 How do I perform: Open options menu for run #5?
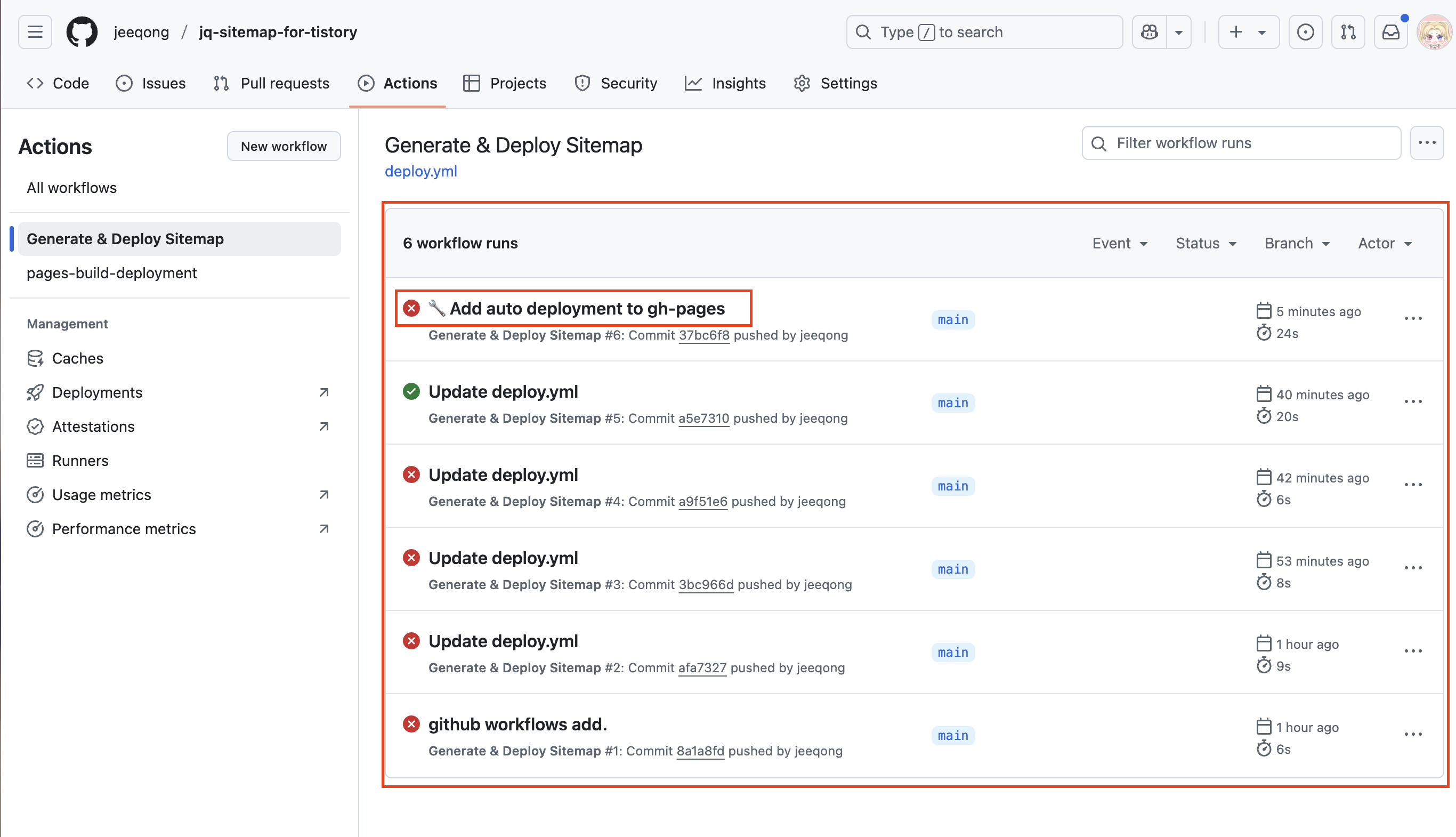point(1412,402)
